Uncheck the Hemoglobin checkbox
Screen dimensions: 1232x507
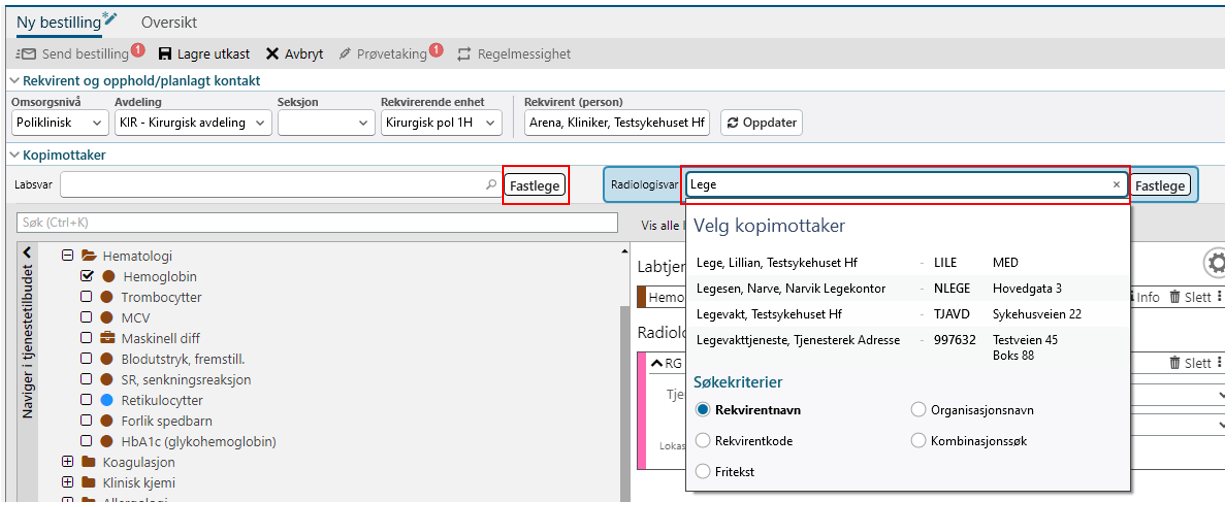click(x=87, y=277)
